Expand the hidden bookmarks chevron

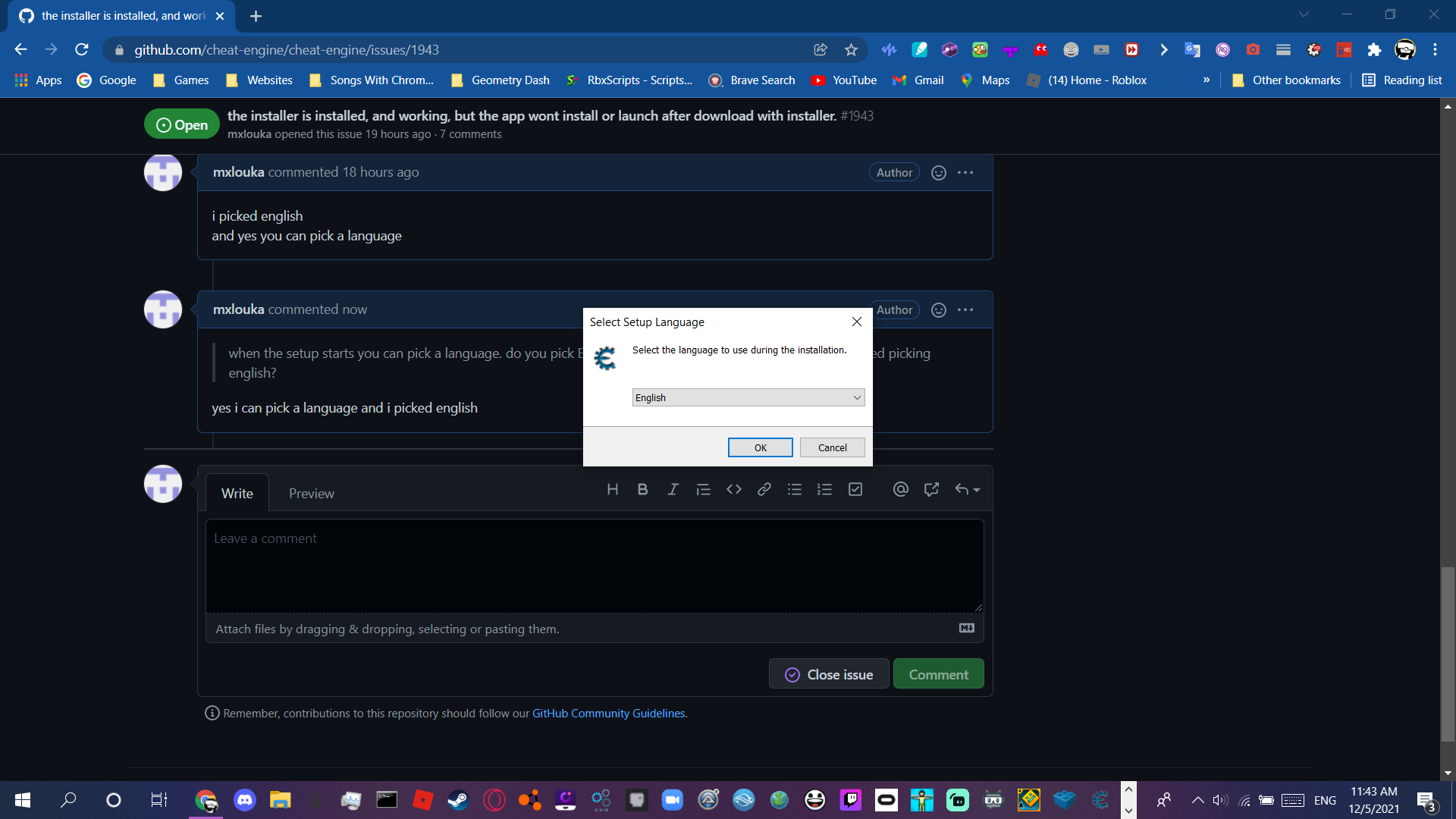1206,80
